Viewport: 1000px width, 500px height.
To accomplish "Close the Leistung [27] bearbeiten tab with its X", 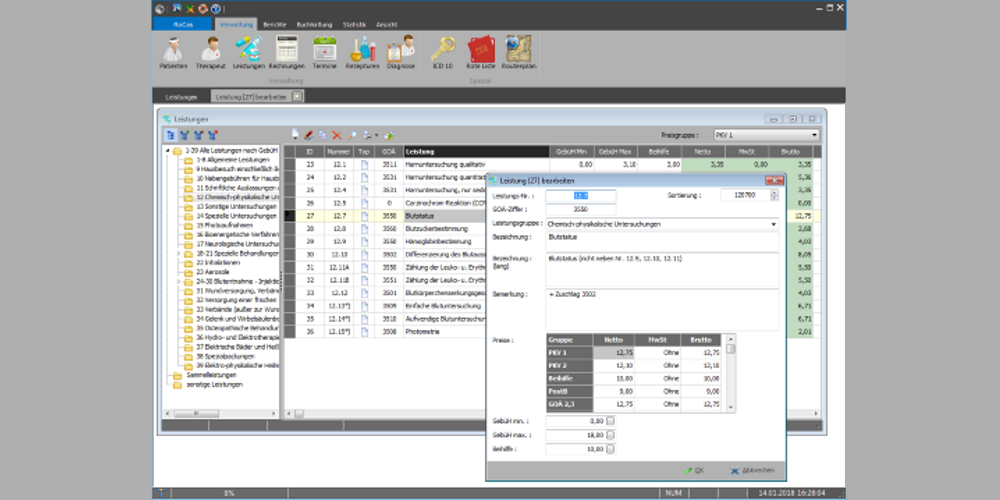I will pos(297,96).
